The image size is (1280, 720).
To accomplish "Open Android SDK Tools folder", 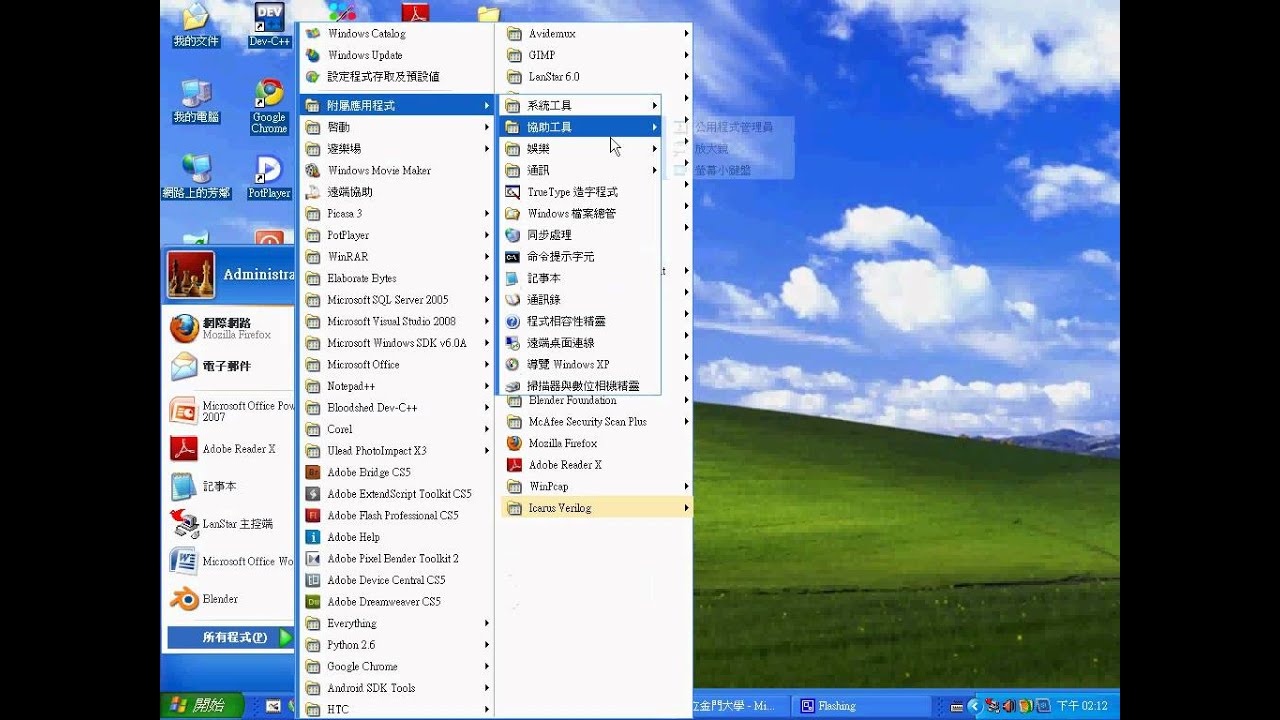I will click(x=396, y=688).
